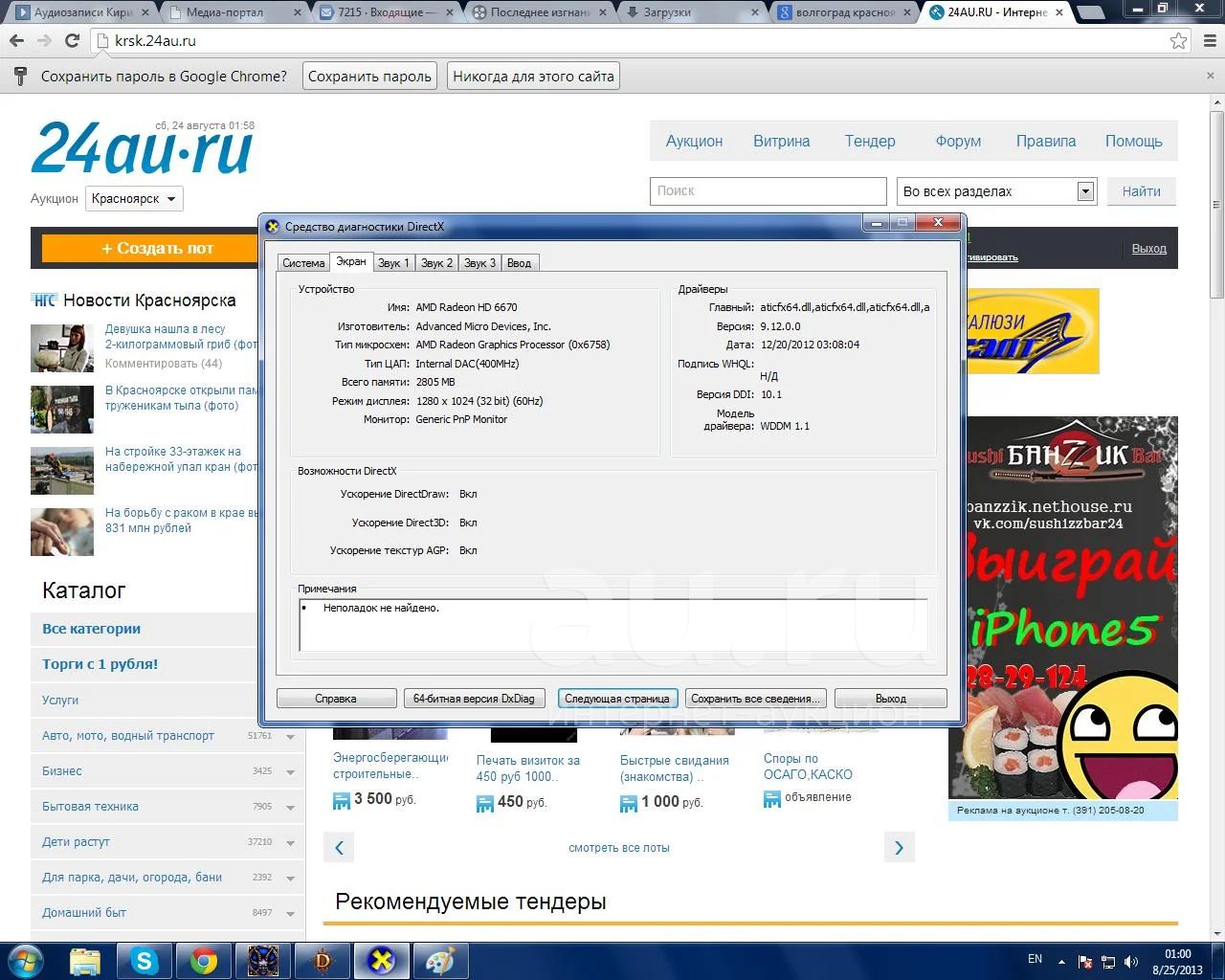The width and height of the screenshot is (1225, 980).
Task: Click 64-битная версия DxDiag button
Action: point(474,699)
